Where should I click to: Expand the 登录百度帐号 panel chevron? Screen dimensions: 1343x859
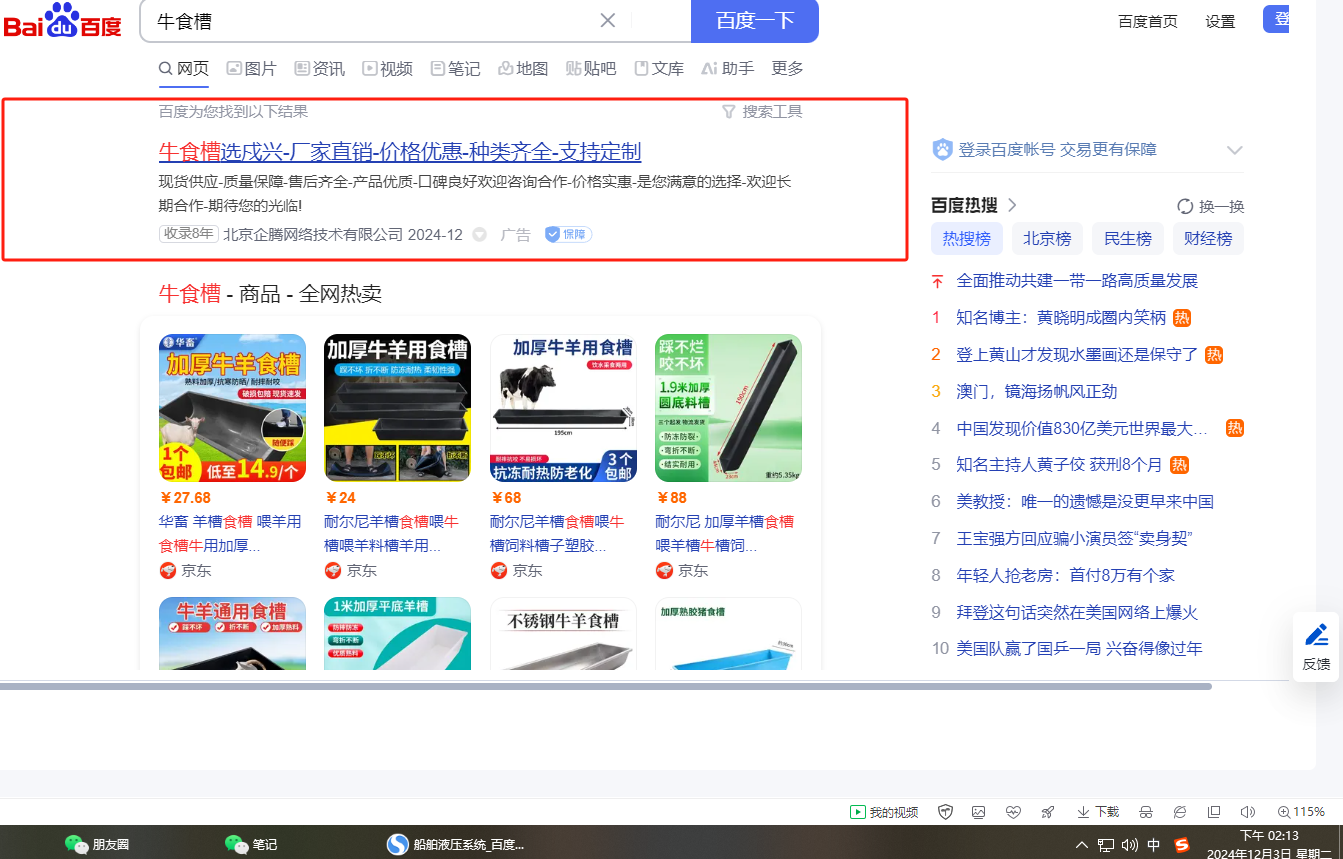click(1235, 150)
